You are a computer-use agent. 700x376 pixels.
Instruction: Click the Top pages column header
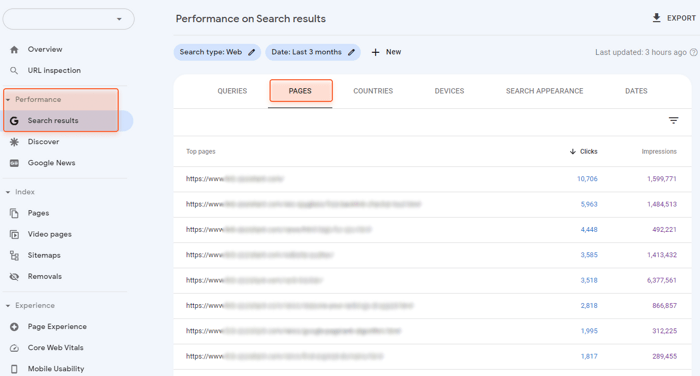(x=200, y=152)
